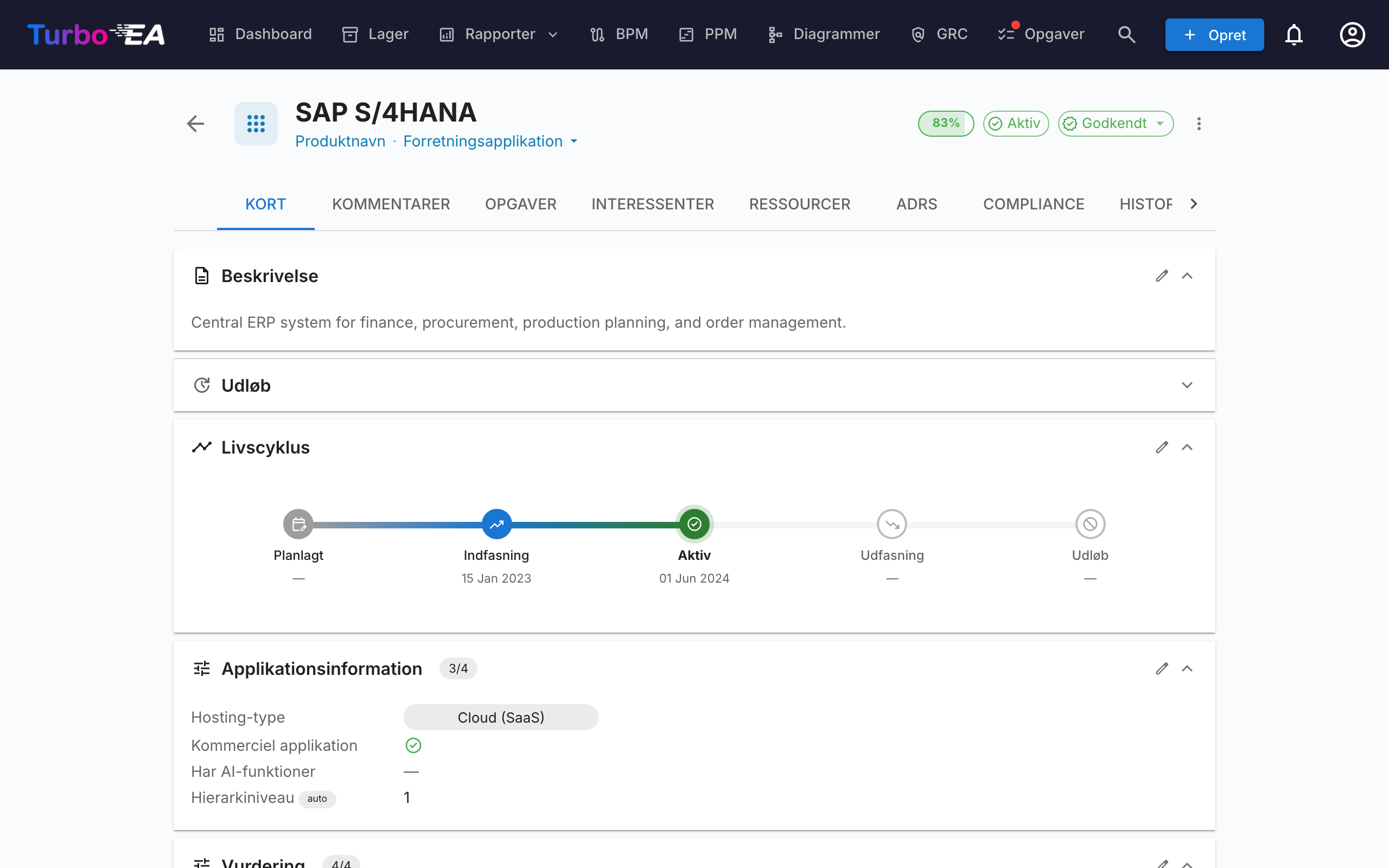Click the Turbo EA logo

pos(96,34)
